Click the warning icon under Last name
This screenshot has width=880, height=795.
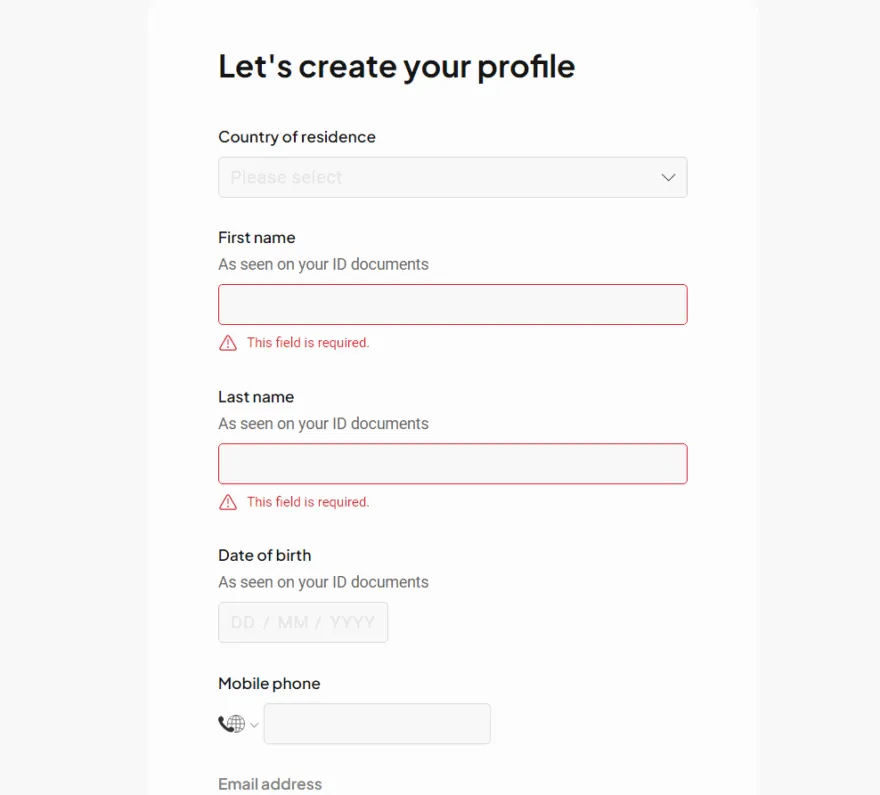[228, 502]
